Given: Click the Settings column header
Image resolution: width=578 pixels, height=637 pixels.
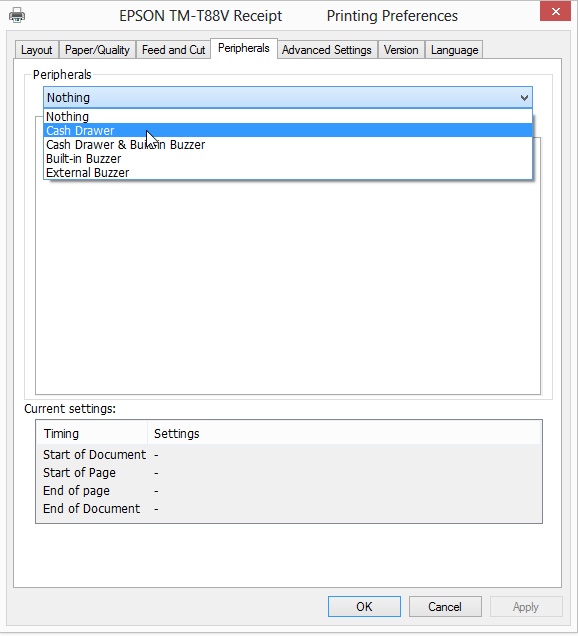Looking at the screenshot, I should tap(344, 433).
